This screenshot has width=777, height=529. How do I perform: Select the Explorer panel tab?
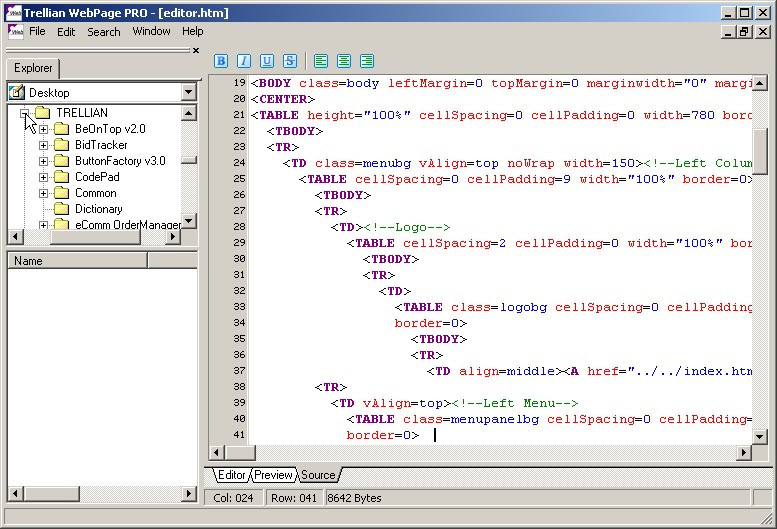pos(33,68)
